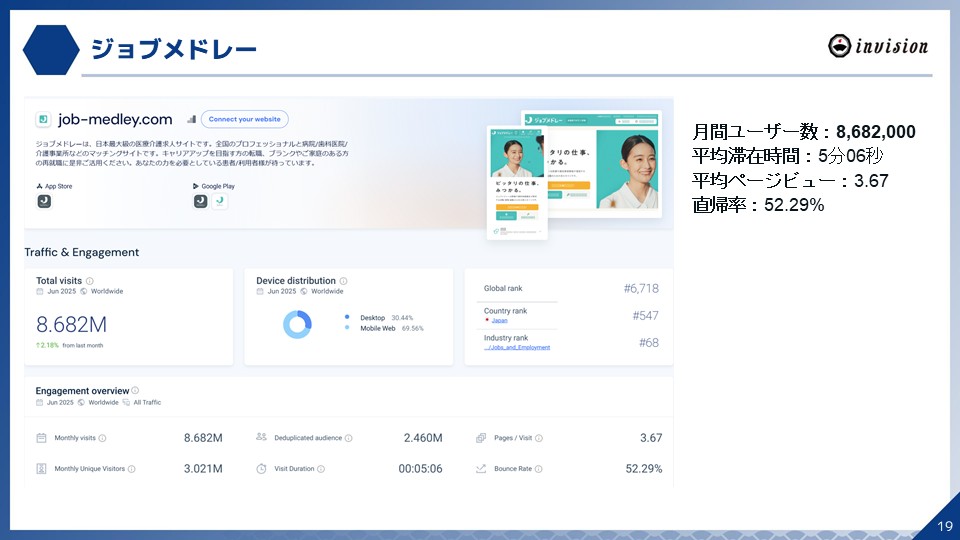Screen dimensions: 960x540
Task: Click the calendar icon in Monthly visits row
Action: pyautogui.click(x=41, y=438)
